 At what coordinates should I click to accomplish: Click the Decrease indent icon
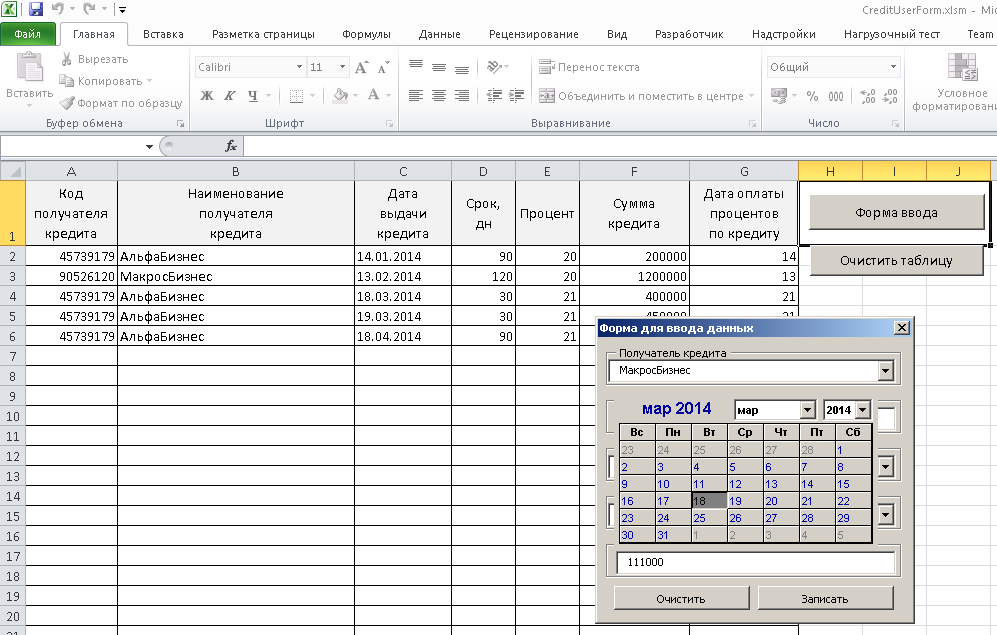tap(494, 95)
